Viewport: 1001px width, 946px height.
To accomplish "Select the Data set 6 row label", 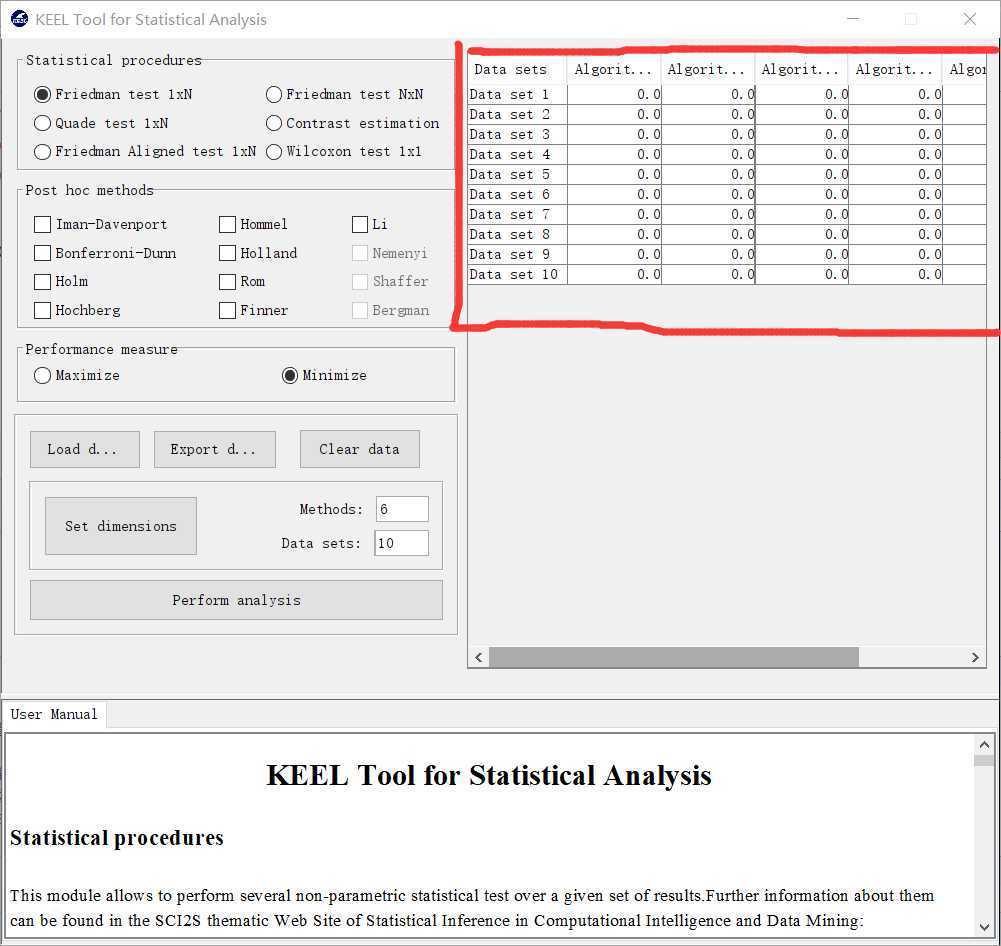I will coord(517,195).
